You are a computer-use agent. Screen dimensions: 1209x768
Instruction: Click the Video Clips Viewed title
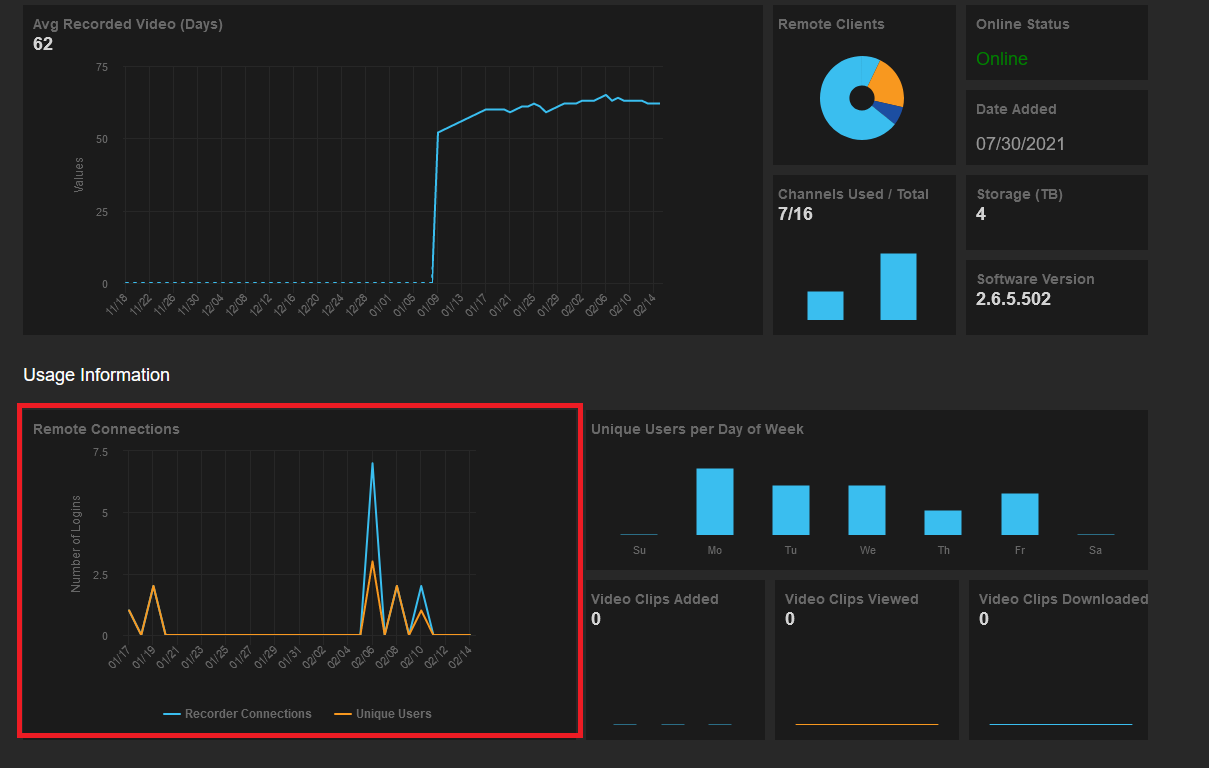pos(852,599)
